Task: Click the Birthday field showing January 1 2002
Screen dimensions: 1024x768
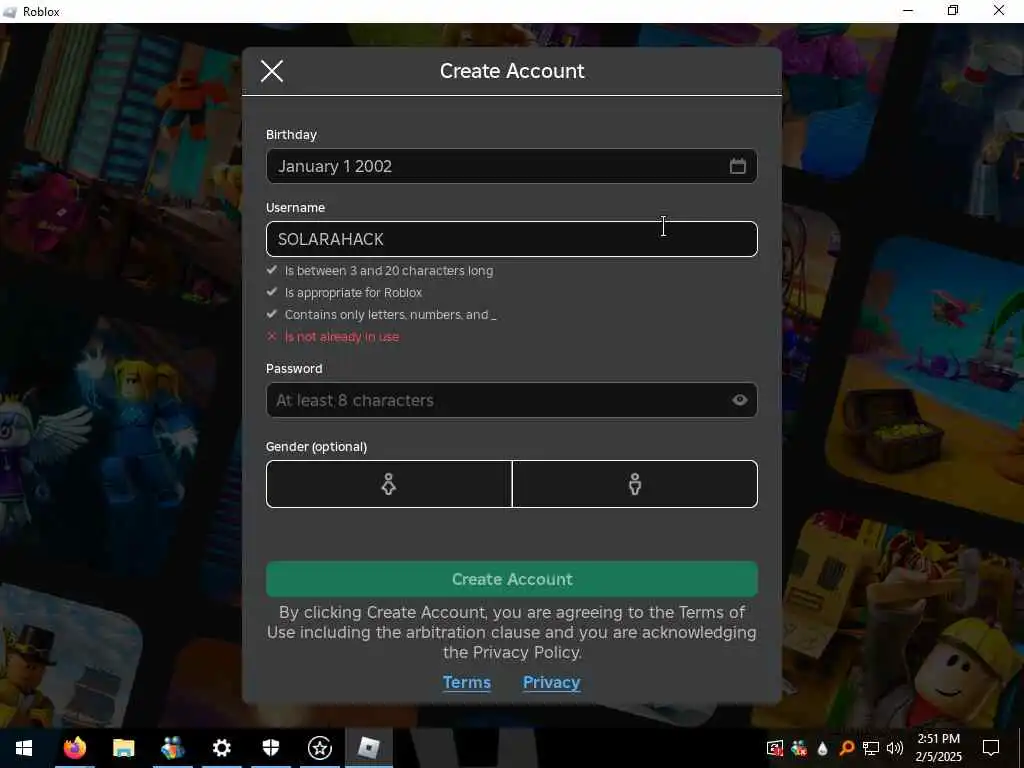Action: (x=511, y=166)
